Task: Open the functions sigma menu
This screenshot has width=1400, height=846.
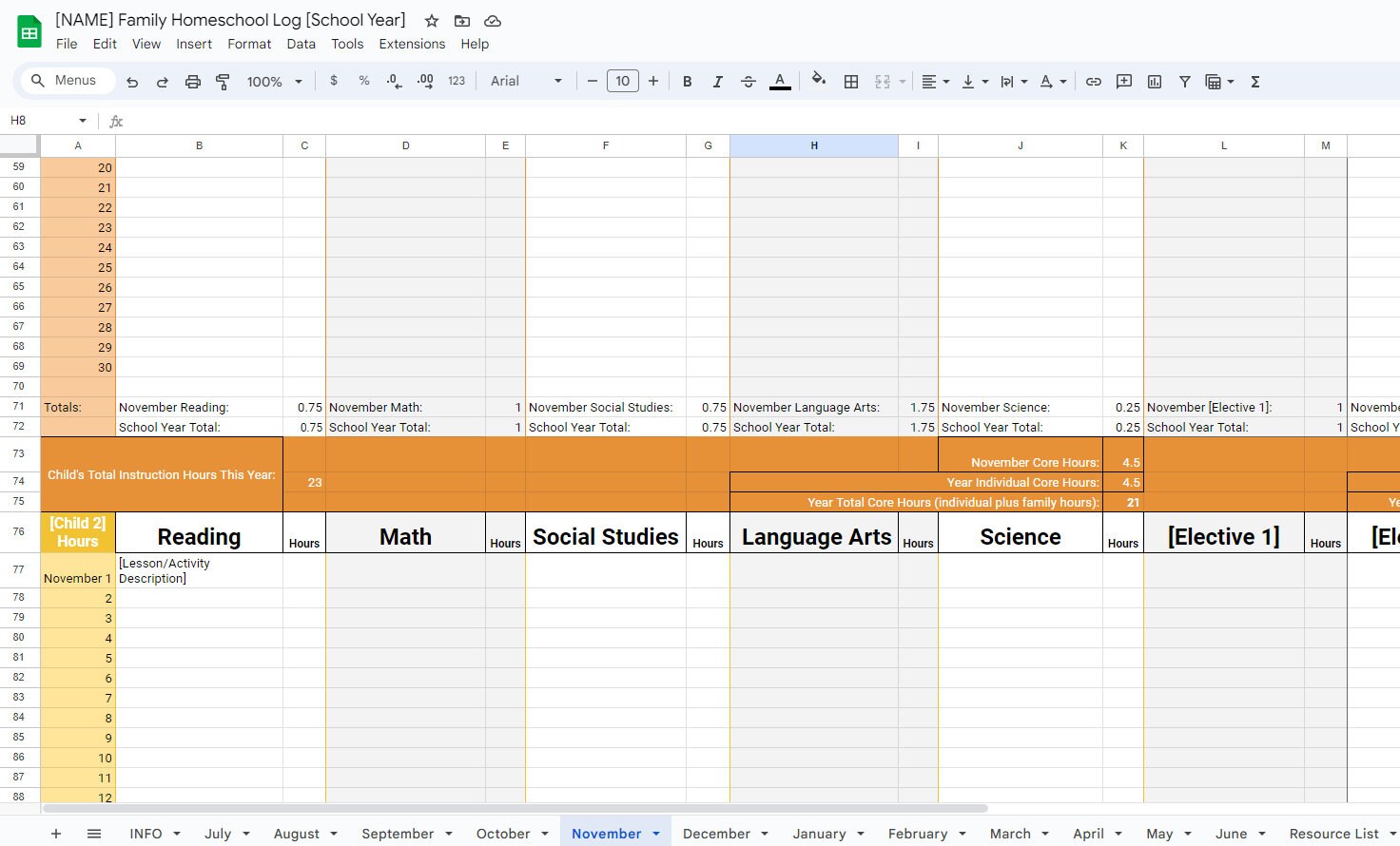Action: pyautogui.click(x=1255, y=81)
